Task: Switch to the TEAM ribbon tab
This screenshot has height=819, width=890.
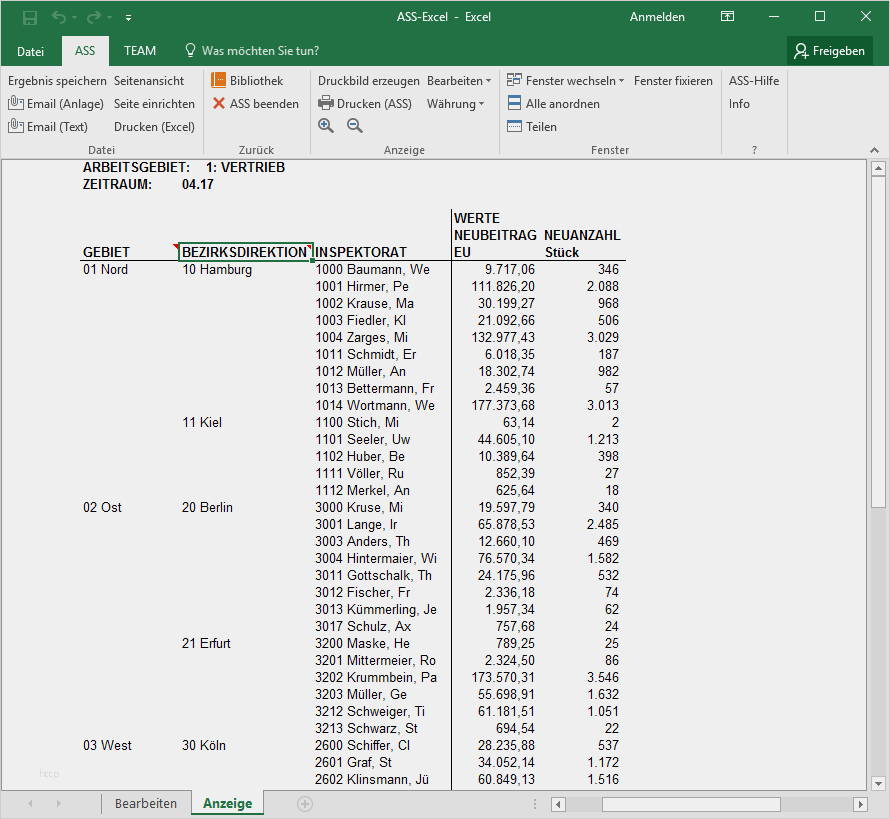Action: [139, 50]
